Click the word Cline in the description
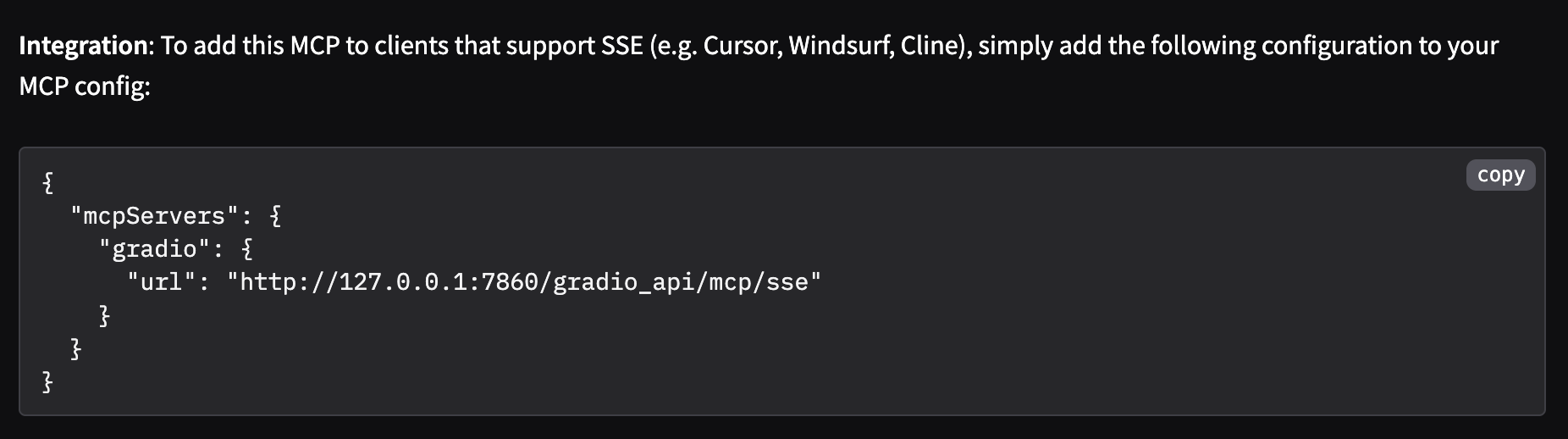Viewport: 1568px width, 439px height. pos(928,46)
